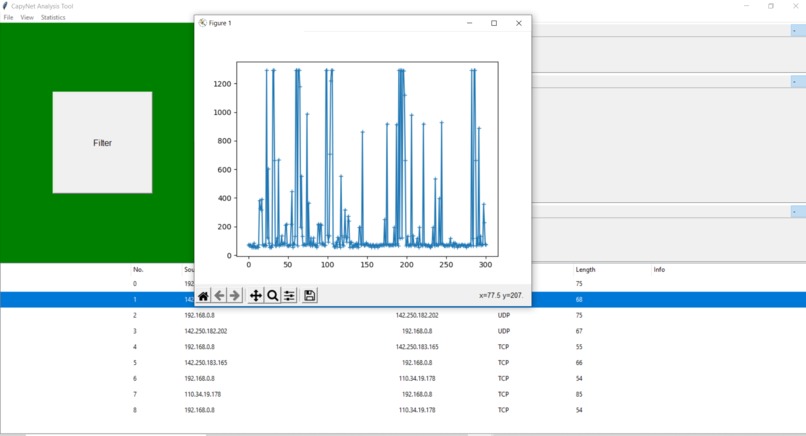Select packet row 7 source 110.34.19.178
806x436 pixels.
(x=203, y=394)
